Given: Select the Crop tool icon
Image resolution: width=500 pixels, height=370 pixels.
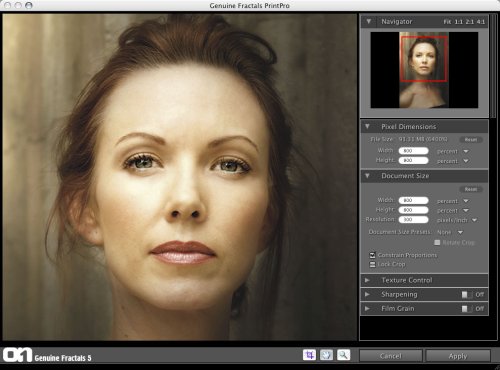Looking at the screenshot, I should coord(309,355).
